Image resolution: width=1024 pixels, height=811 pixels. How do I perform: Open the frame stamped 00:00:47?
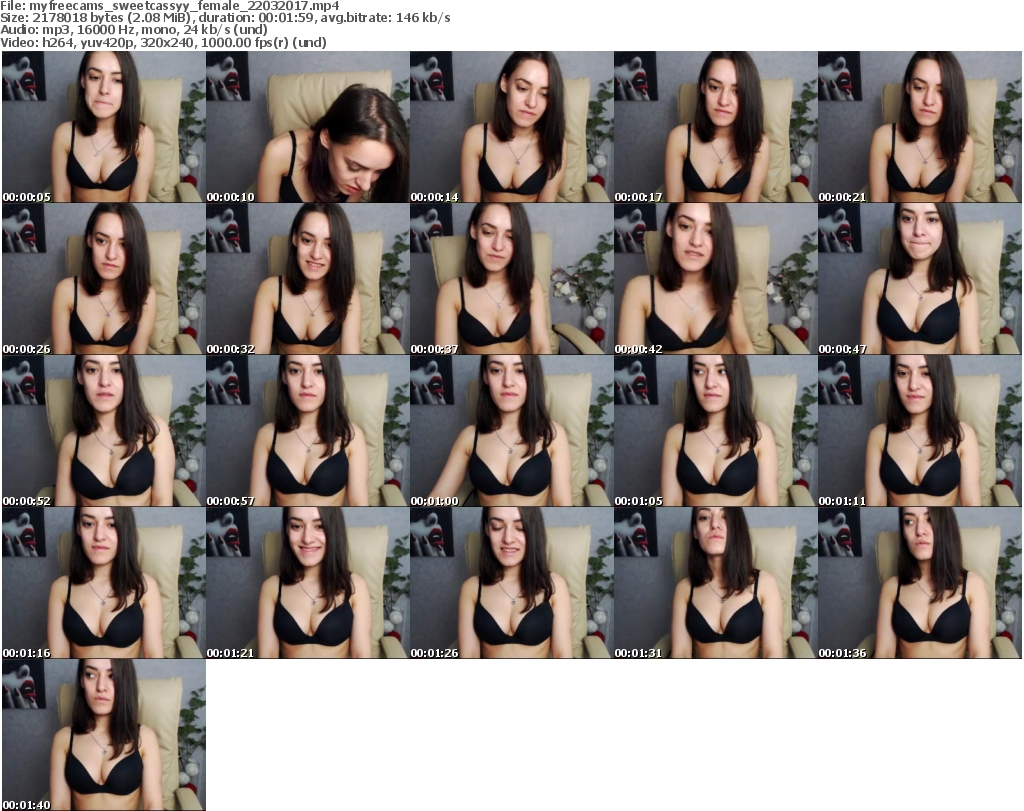pos(920,279)
